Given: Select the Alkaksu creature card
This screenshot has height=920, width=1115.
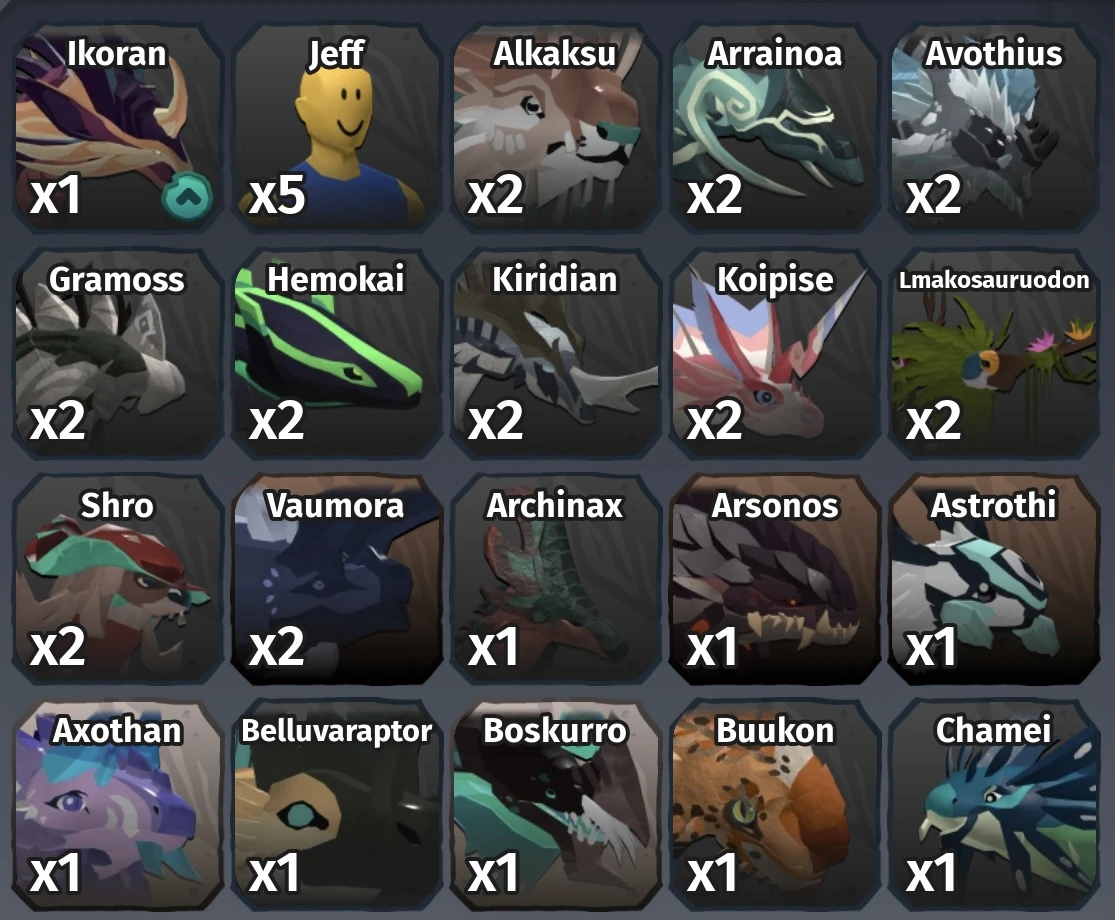Looking at the screenshot, I should pos(555,127).
